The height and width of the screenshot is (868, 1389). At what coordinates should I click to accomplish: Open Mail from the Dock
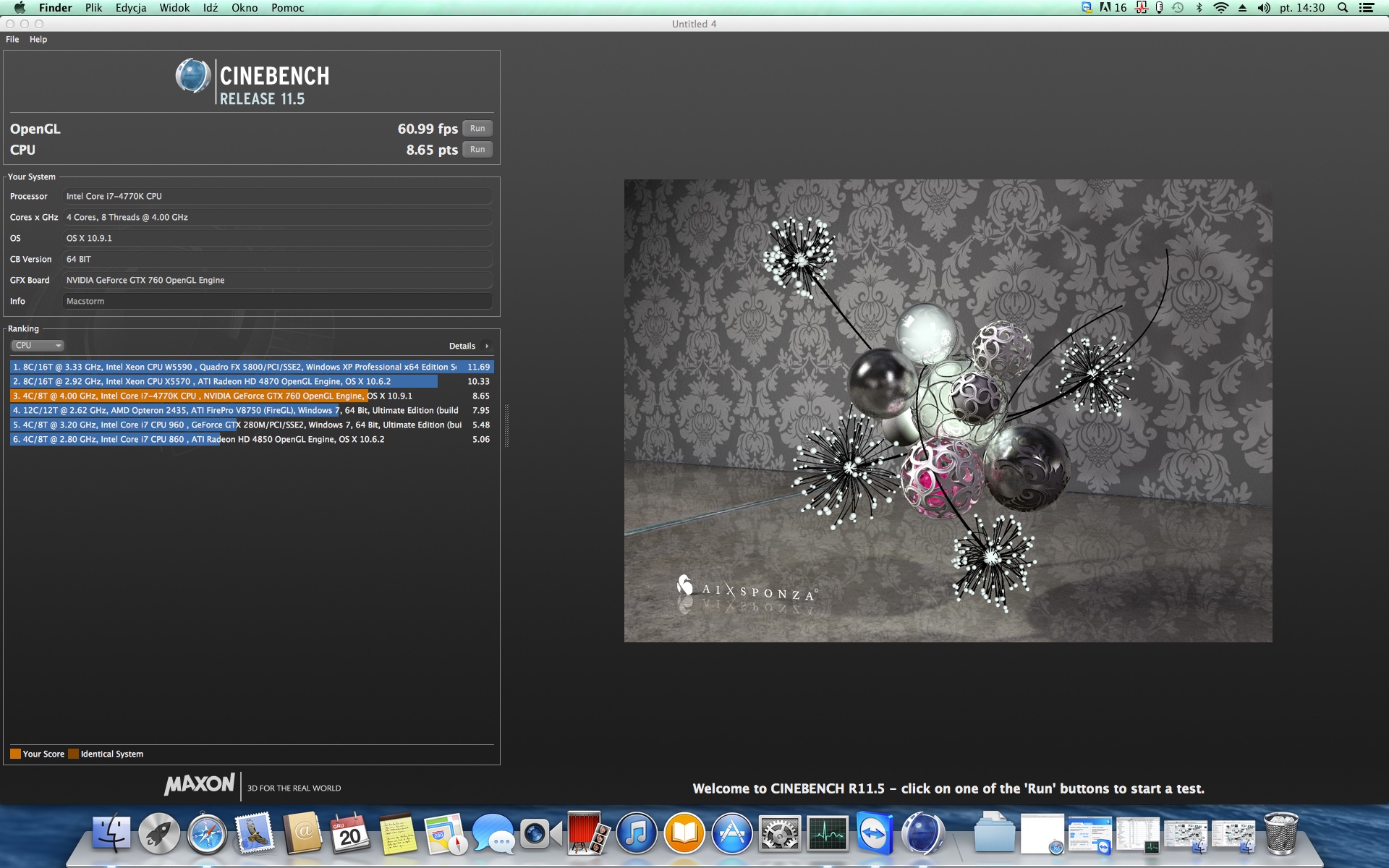pyautogui.click(x=255, y=833)
